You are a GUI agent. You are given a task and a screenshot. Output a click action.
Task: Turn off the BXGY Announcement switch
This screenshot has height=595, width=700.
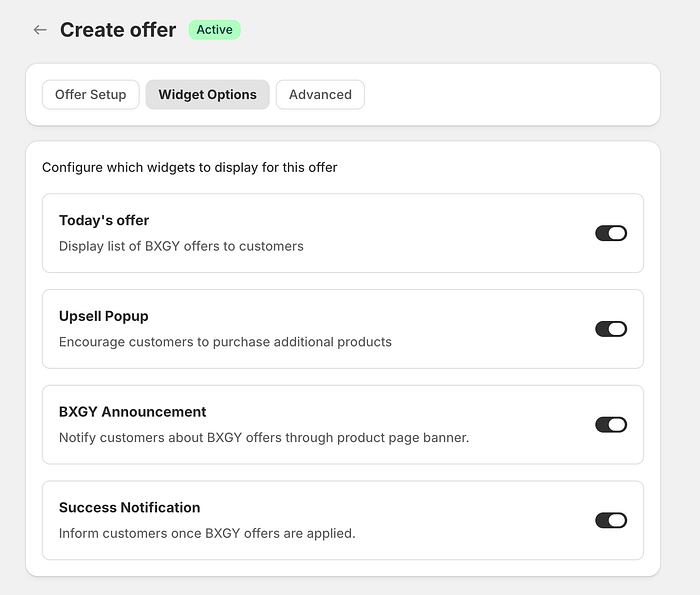pyautogui.click(x=611, y=424)
